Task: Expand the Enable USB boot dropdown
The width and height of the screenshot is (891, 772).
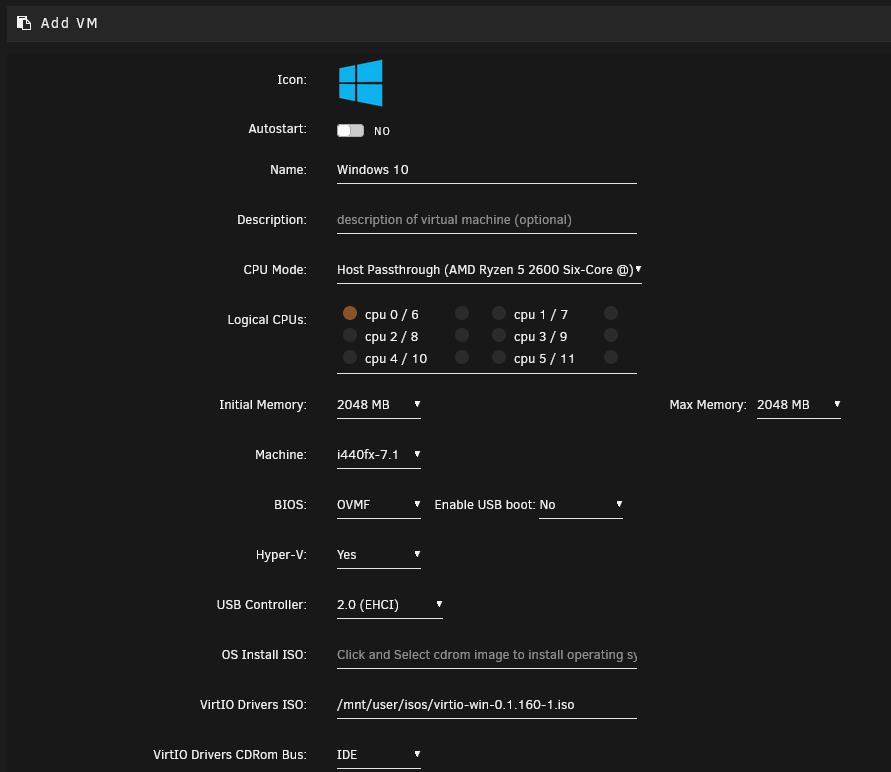Action: click(x=581, y=505)
